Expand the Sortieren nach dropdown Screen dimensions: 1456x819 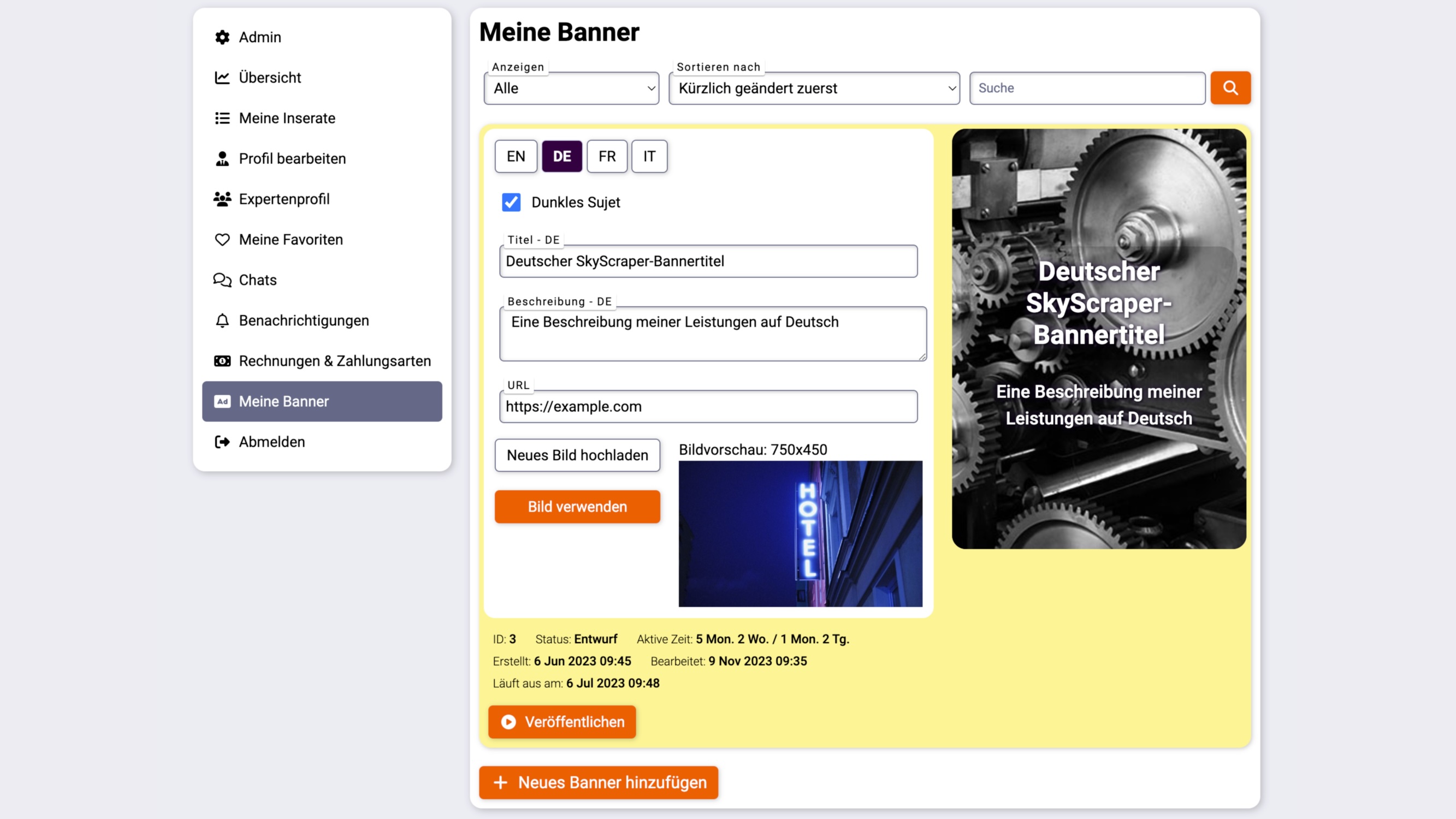(x=813, y=88)
